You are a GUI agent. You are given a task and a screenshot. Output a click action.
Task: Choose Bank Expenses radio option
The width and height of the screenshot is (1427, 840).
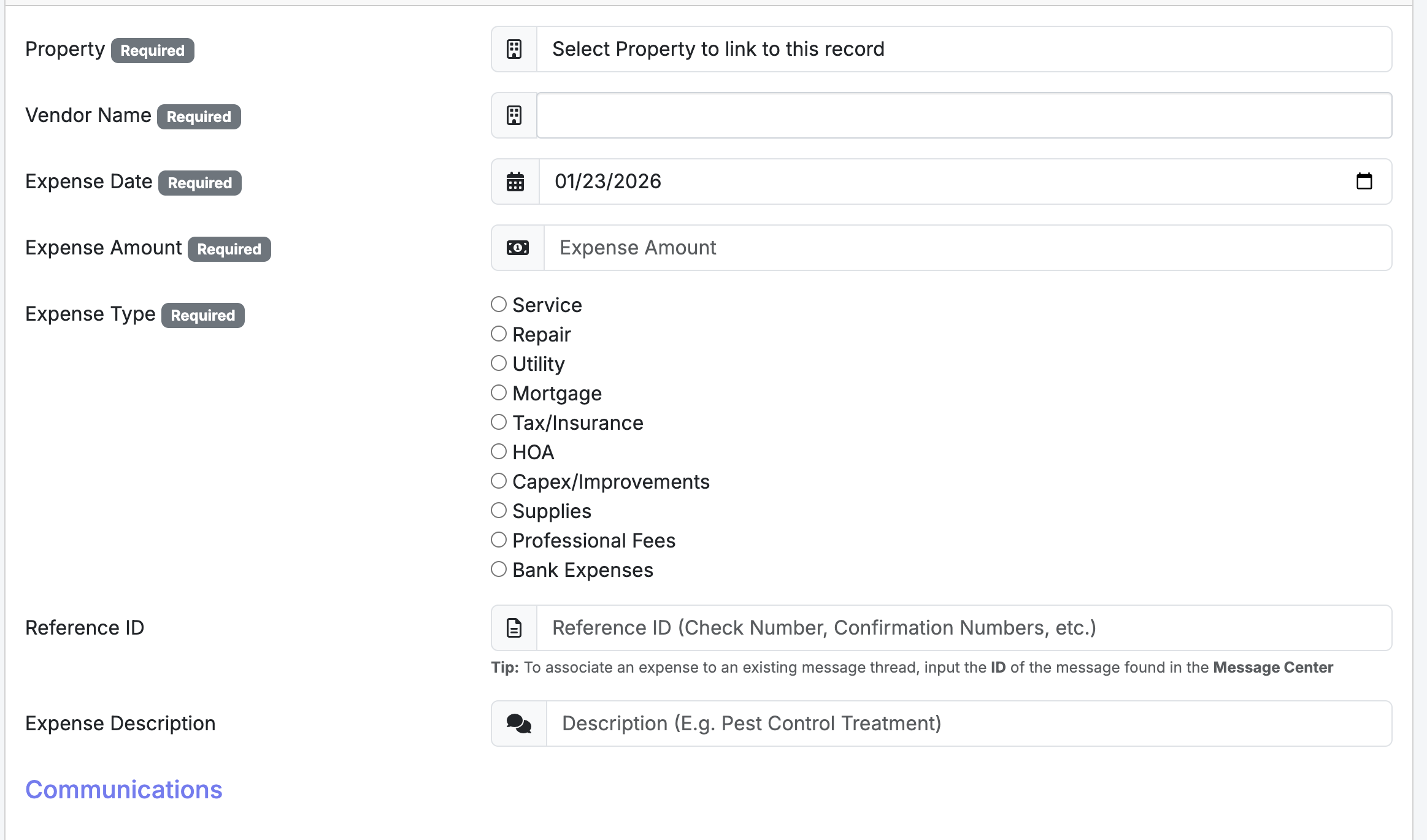point(499,570)
